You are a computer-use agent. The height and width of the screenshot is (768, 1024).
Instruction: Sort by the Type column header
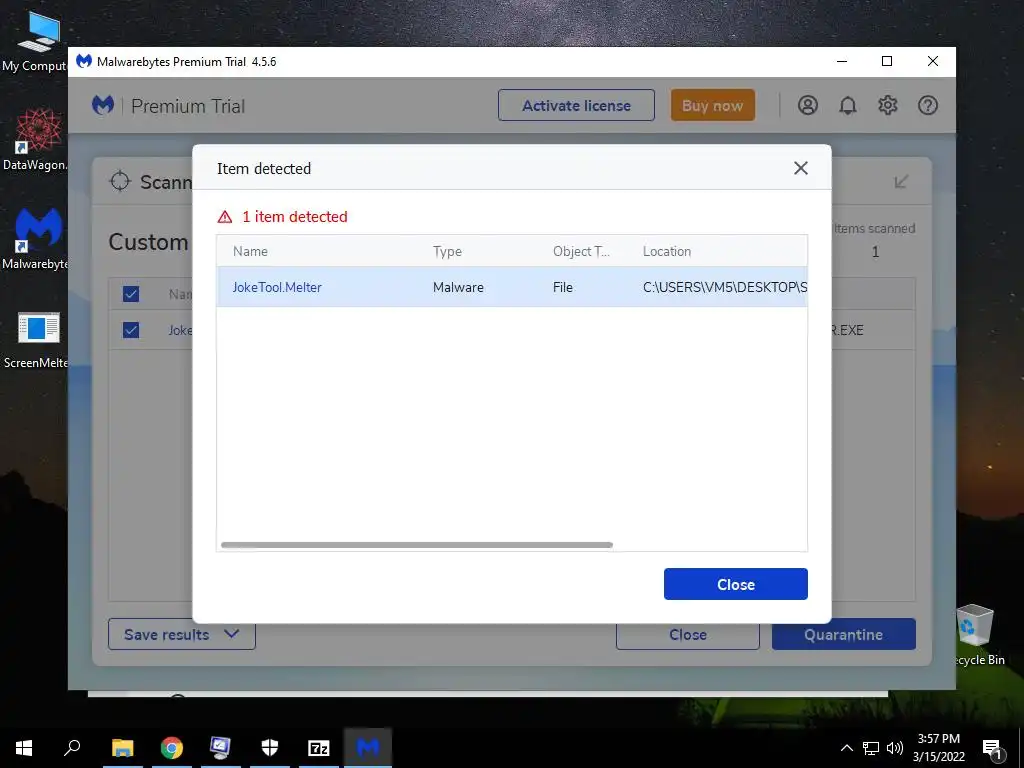coord(447,251)
